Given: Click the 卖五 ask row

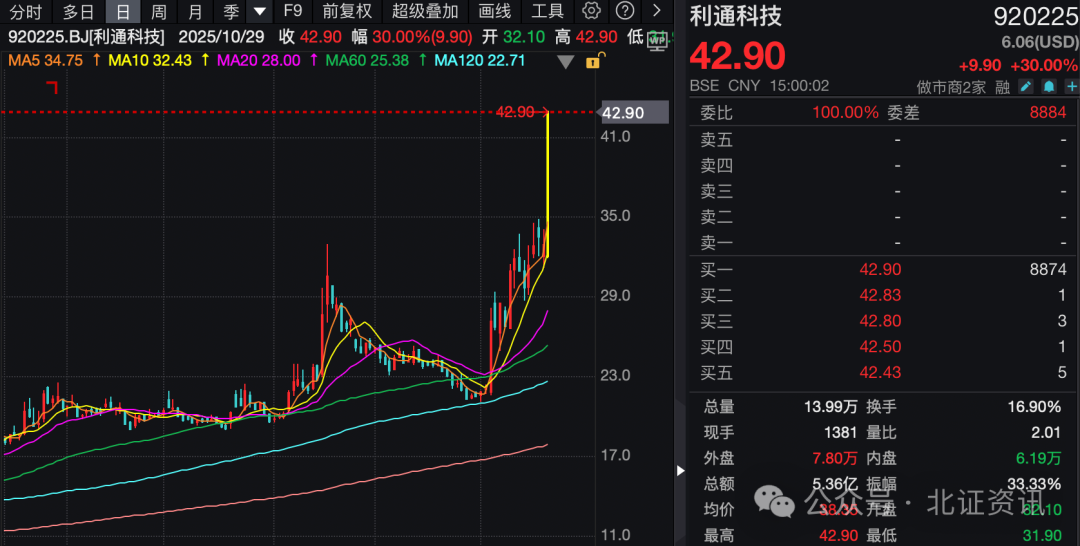Looking at the screenshot, I should [x=883, y=140].
